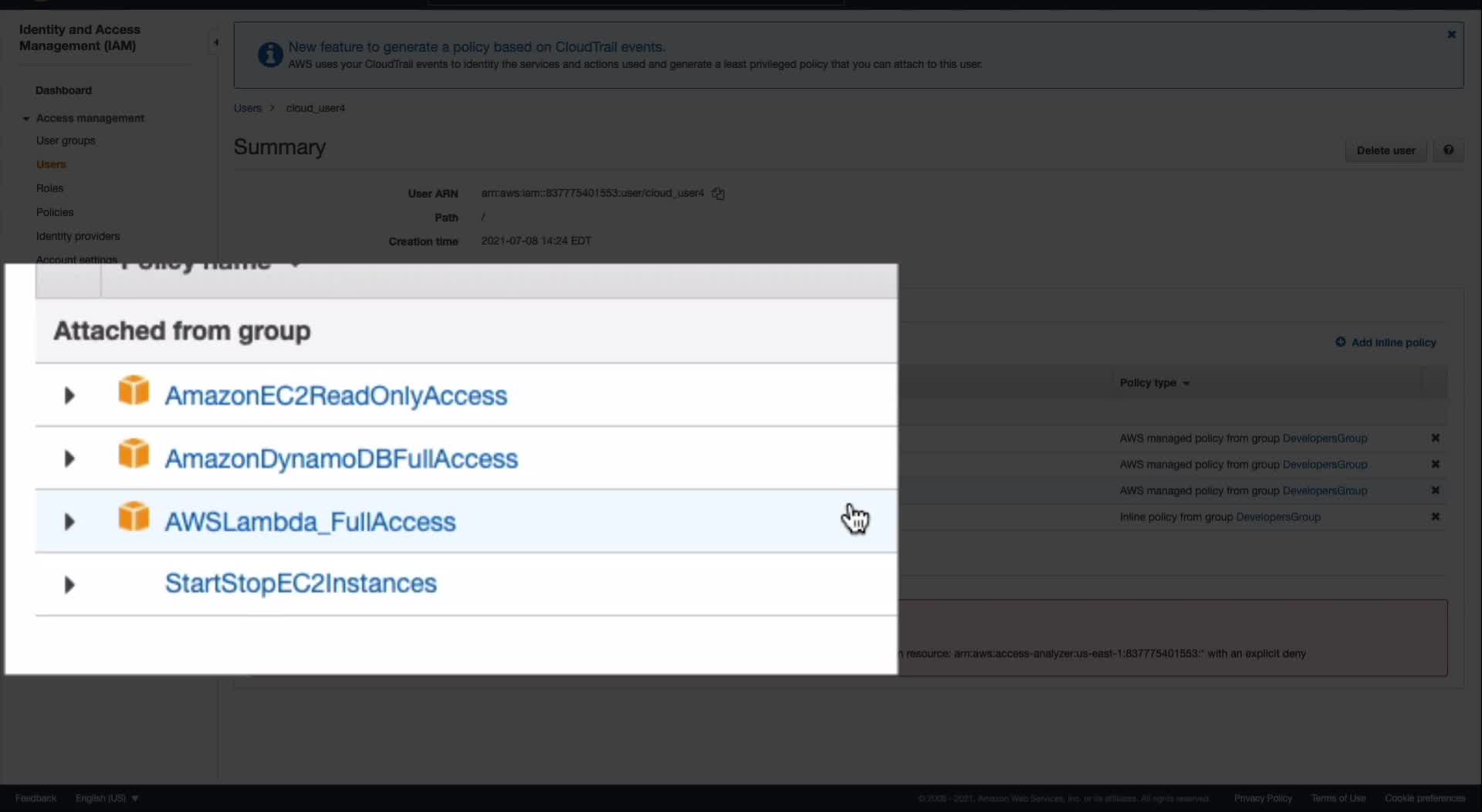
Task: Click the AmazonDynamoDBFullAccess policy cube icon
Action: 134,454
